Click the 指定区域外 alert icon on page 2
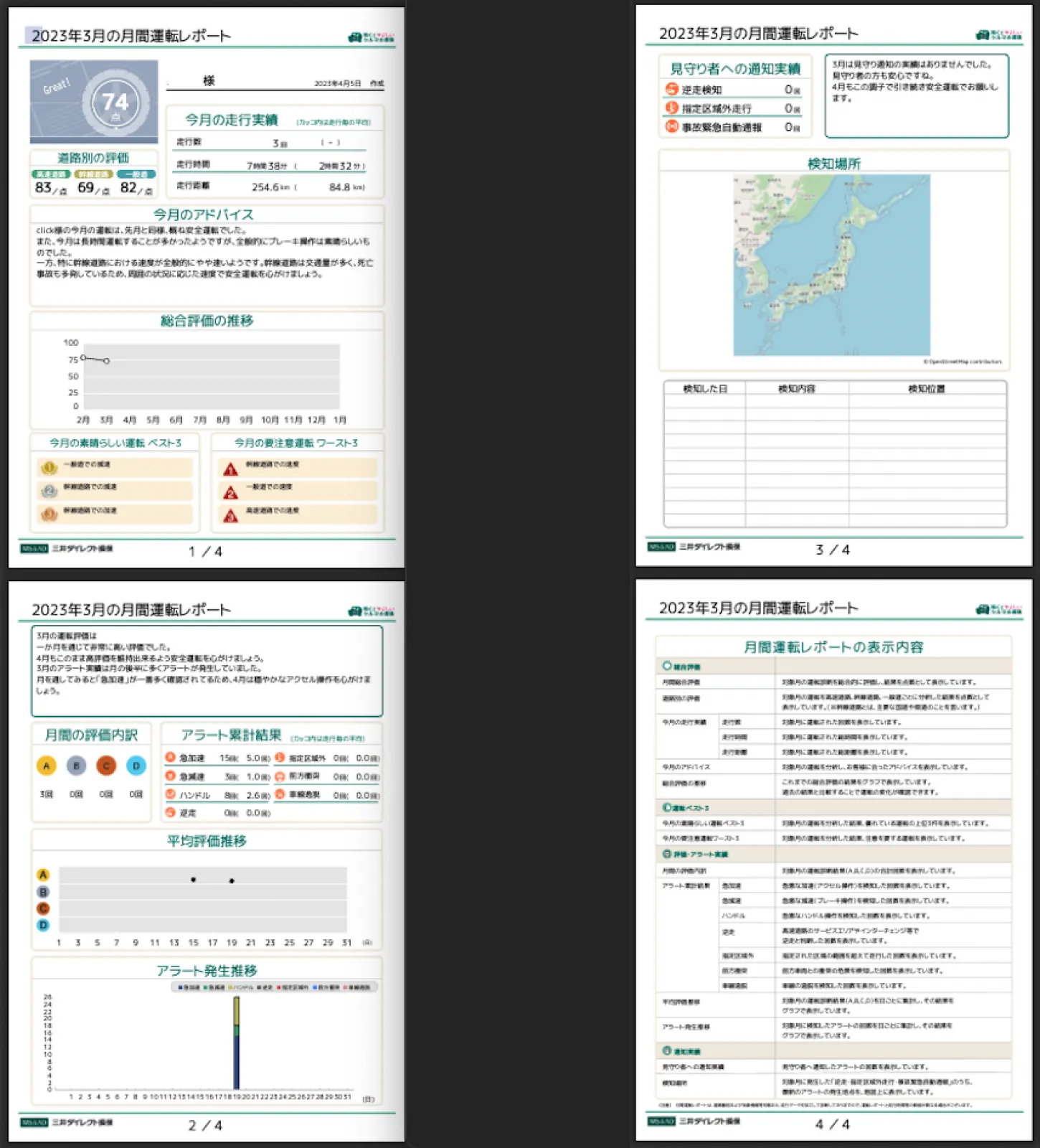 point(280,757)
